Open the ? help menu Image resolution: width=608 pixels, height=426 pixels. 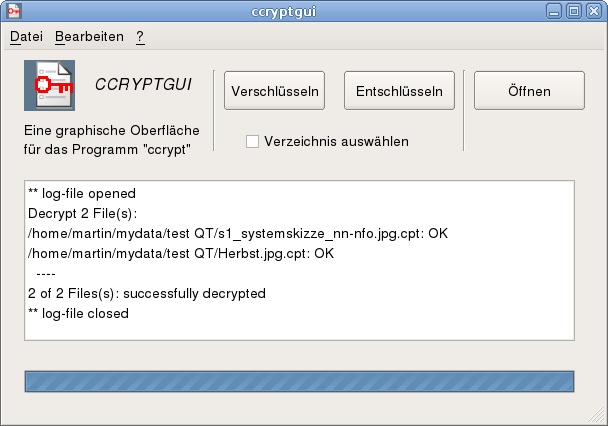[x=140, y=36]
